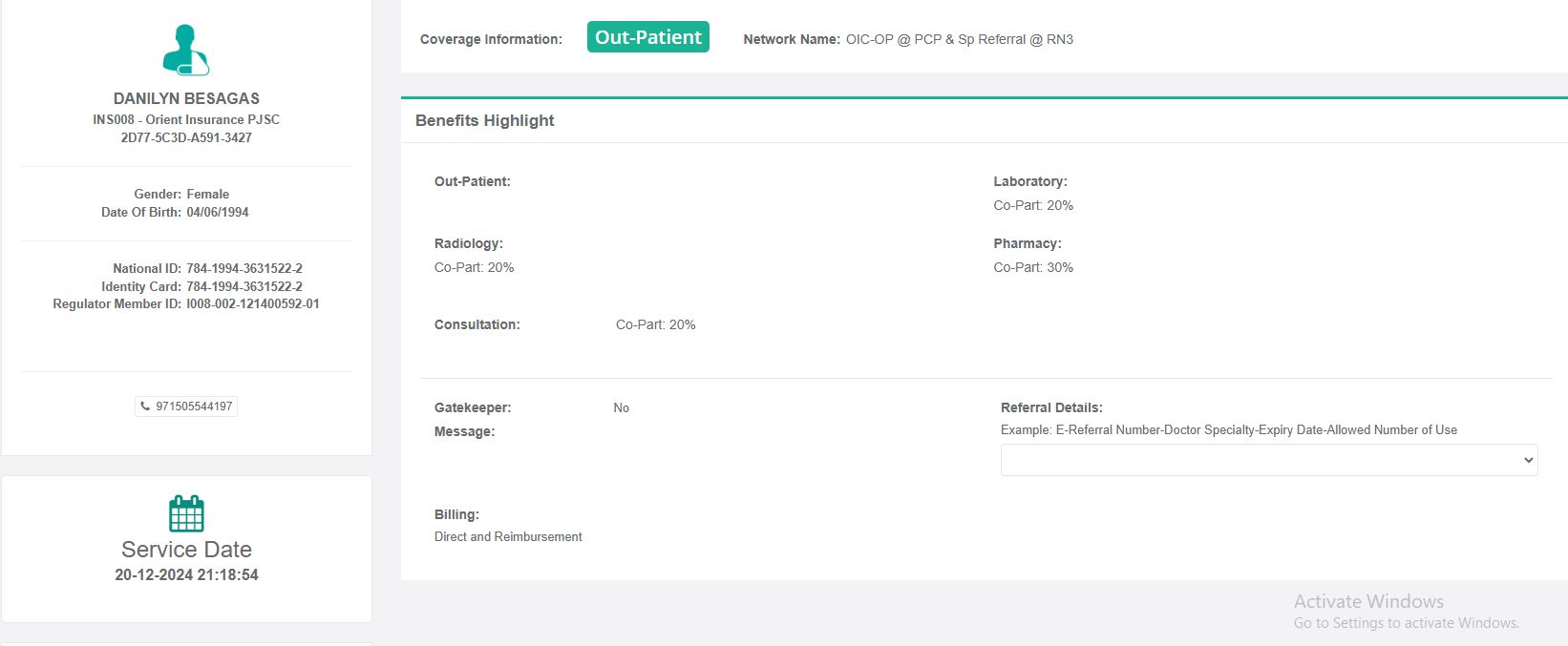This screenshot has height=646, width=1568.
Task: Click the Out-Patient coverage badge
Action: (647, 37)
